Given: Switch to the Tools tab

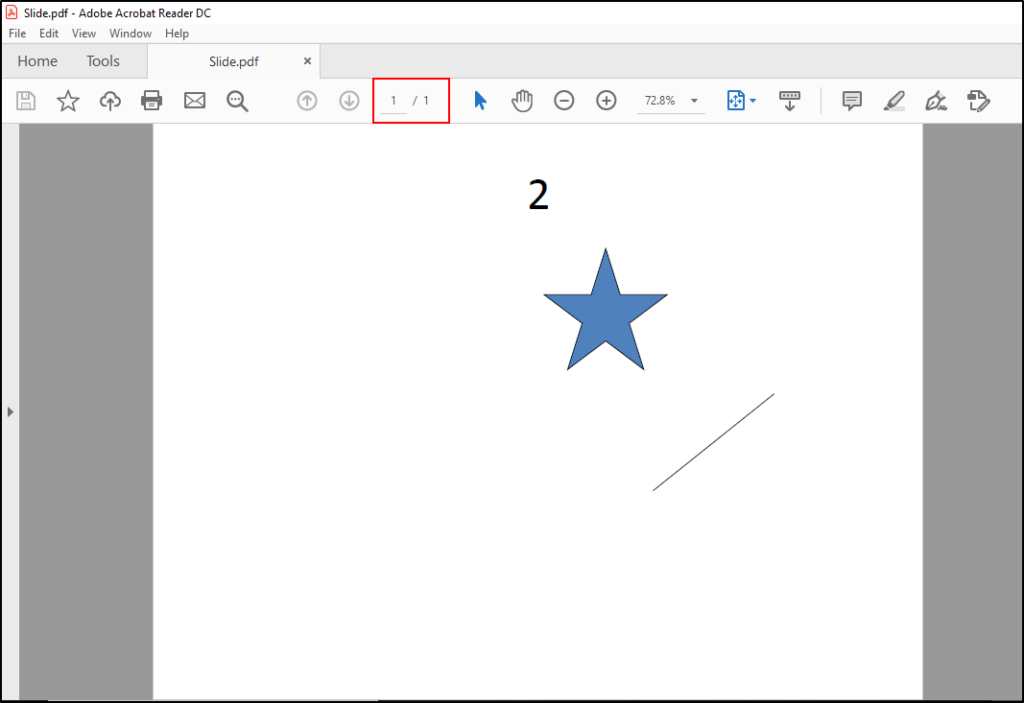Looking at the screenshot, I should point(103,61).
